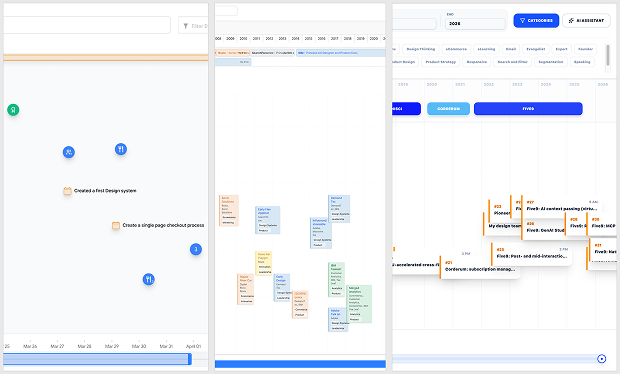Viewport: 620px width, 374px height.
Task: Open the yellow card in middle timeline
Action: 264,263
